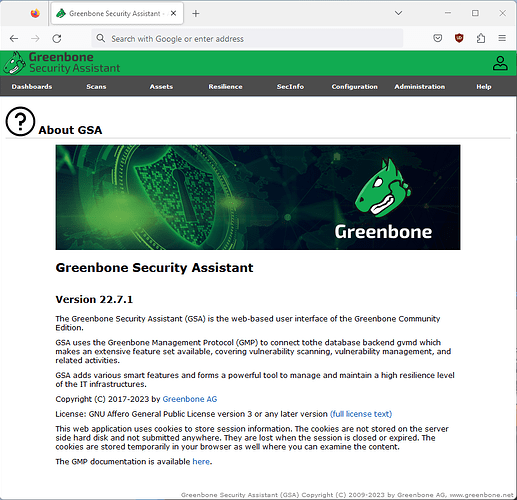Open the Pocket save icon in toolbar
Screen dimensions: 517x500
[x=438, y=38]
